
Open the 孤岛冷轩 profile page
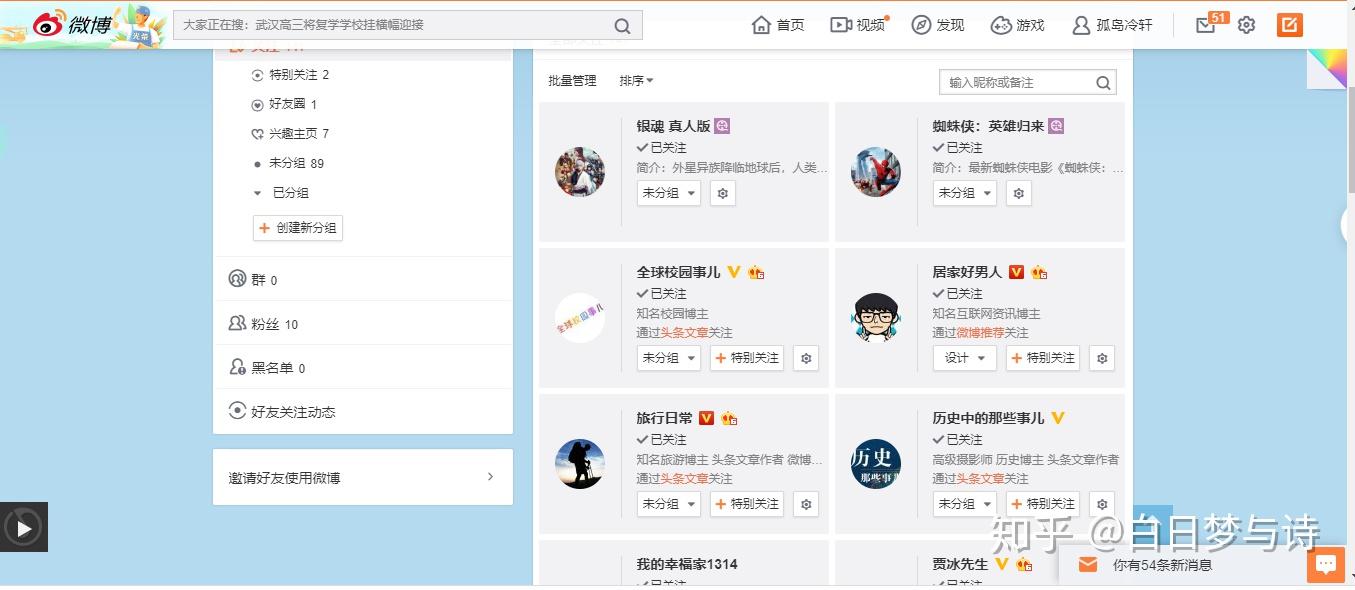1112,25
